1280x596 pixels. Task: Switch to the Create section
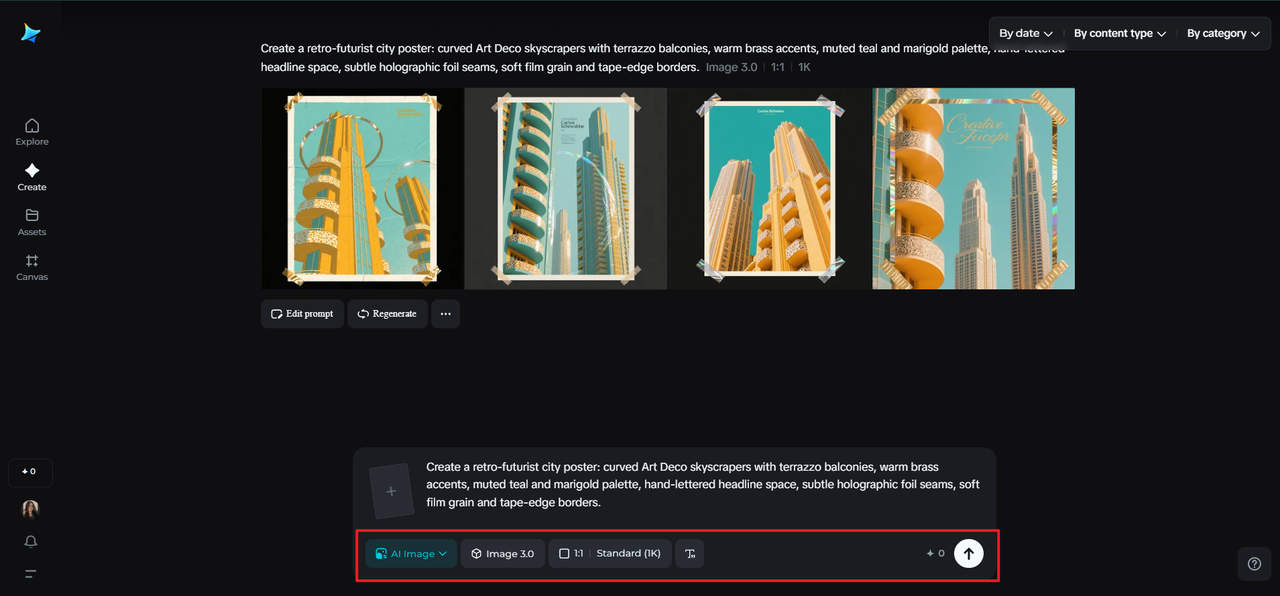32,176
